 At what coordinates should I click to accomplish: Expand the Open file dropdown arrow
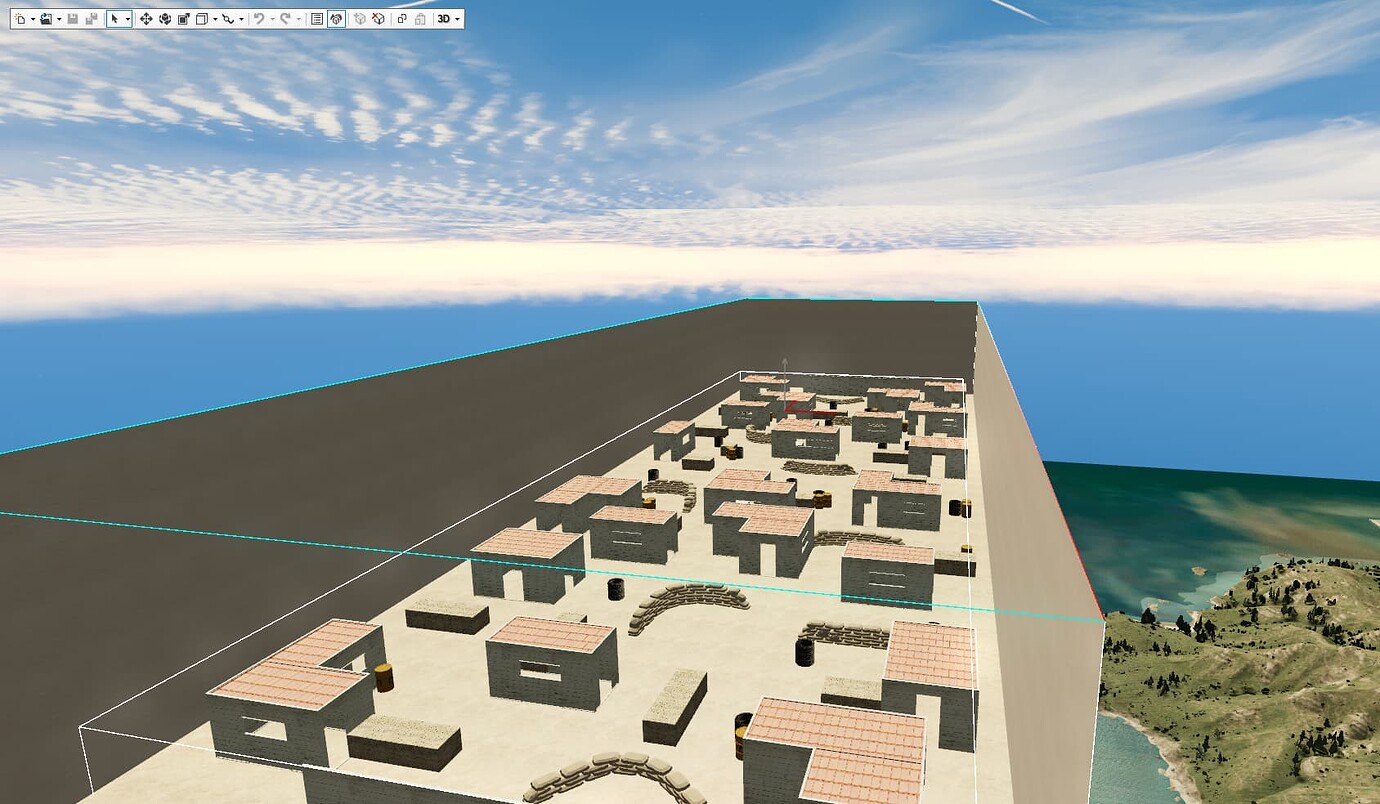click(59, 19)
